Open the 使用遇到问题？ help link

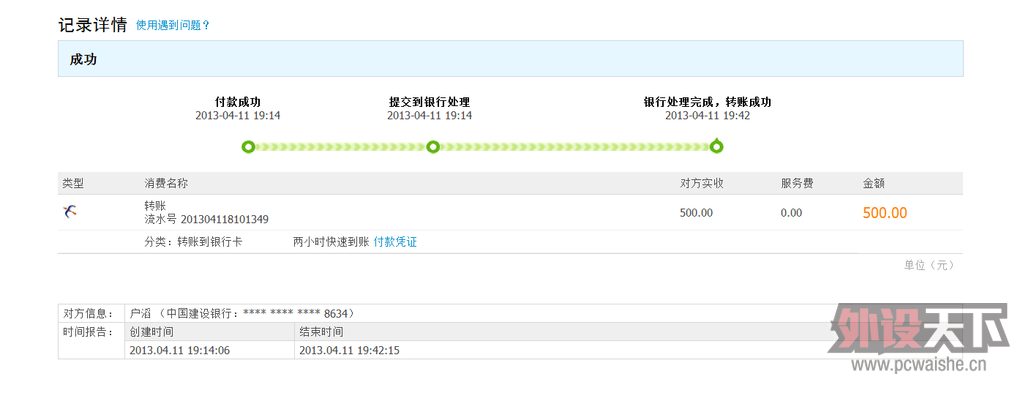173,25
